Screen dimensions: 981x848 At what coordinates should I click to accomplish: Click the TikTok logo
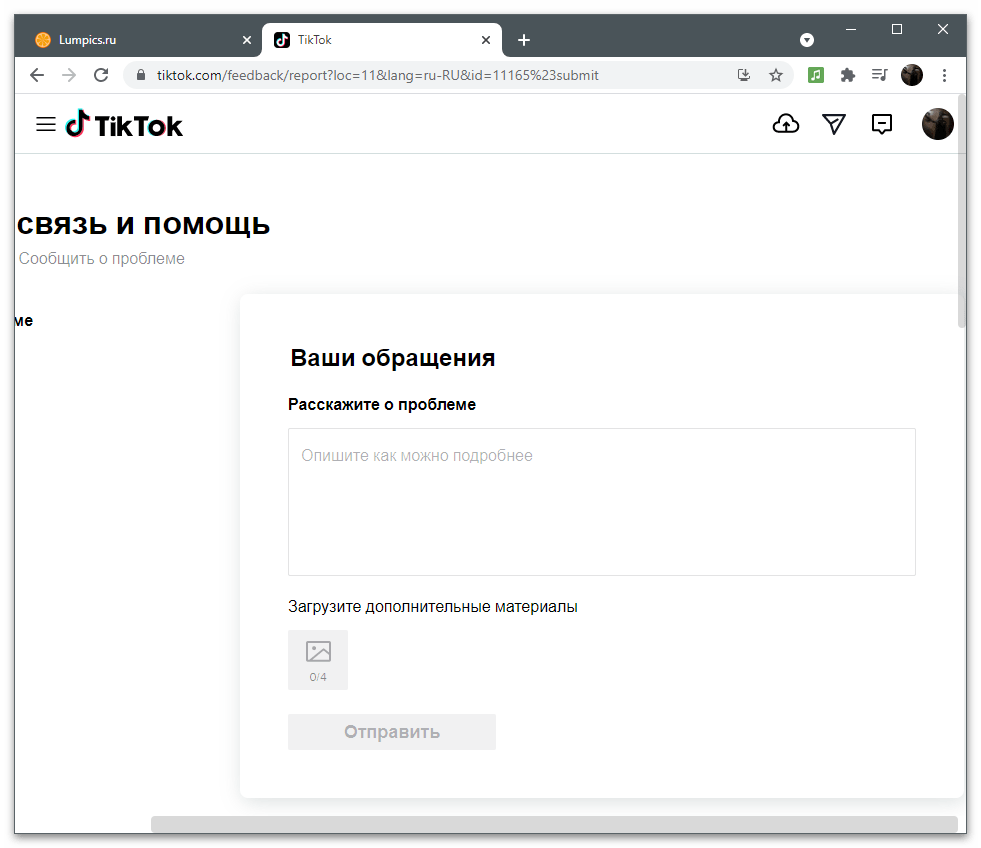tap(124, 124)
